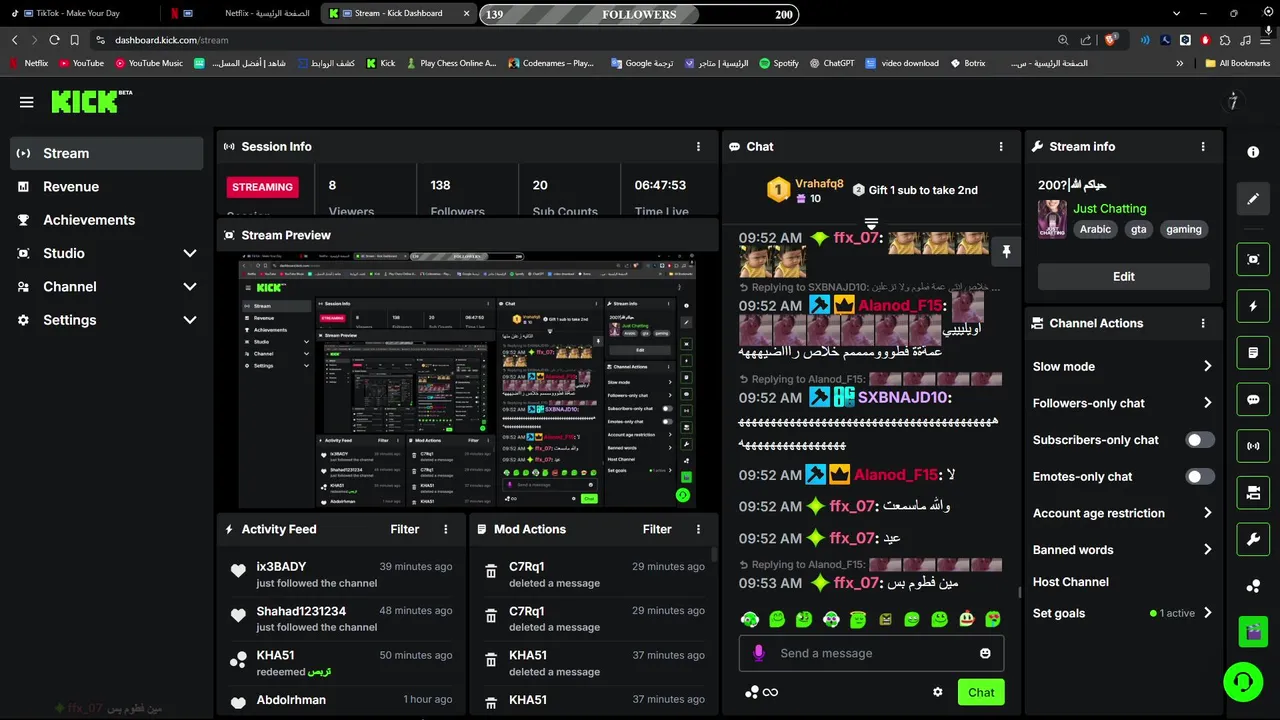Screen dimensions: 1280x720
Task: Toggle Emotes-only chat switch
Action: coord(1200,477)
